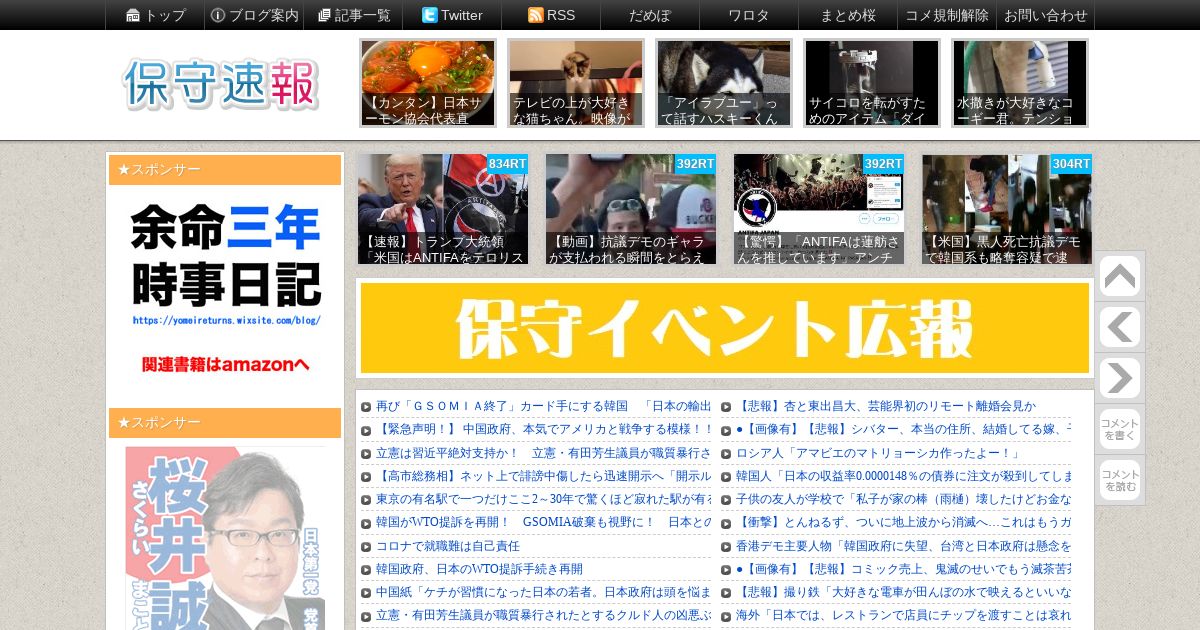Open the Twitter link in navigation bar
The height and width of the screenshot is (630, 1200).
point(452,15)
